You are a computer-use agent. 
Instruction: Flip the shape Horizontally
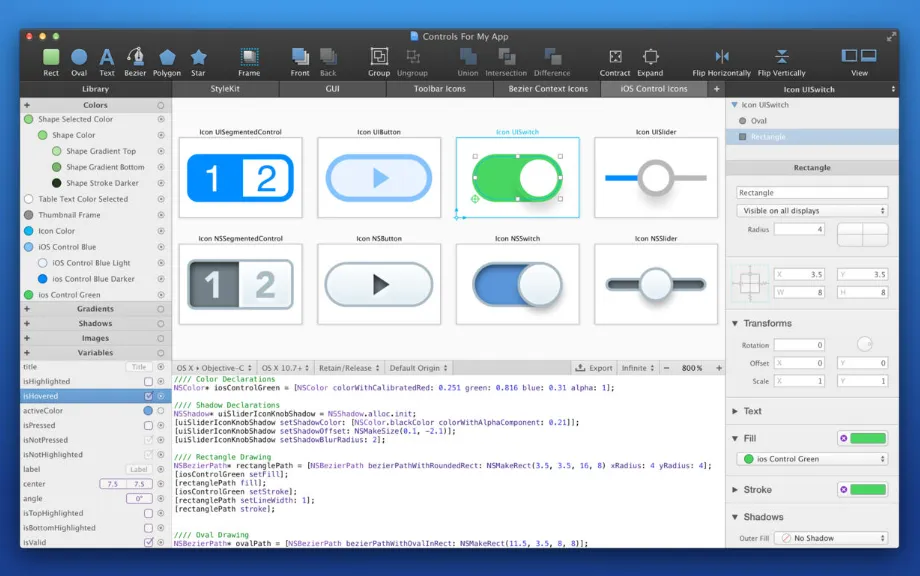tap(722, 62)
